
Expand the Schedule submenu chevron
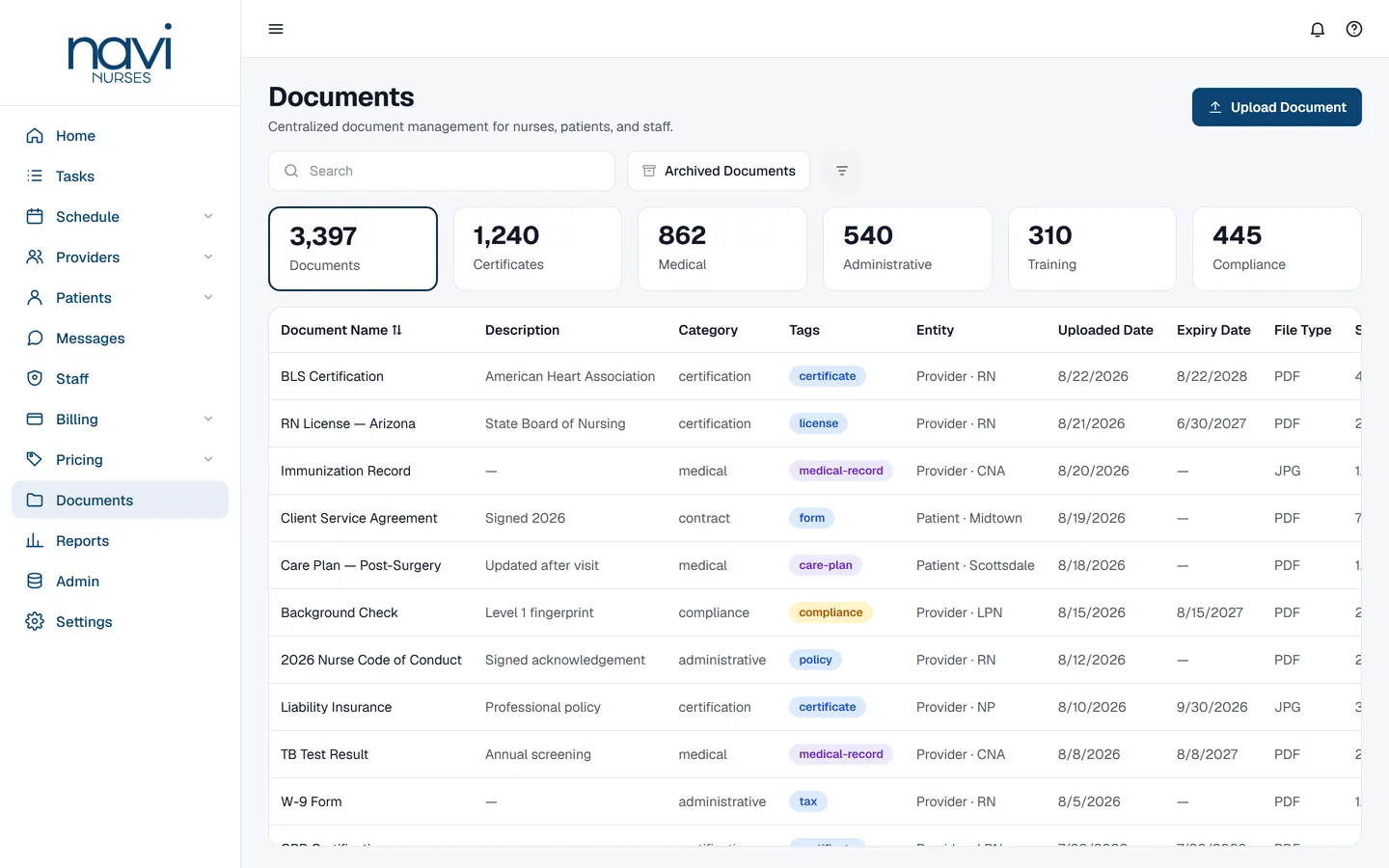pos(208,217)
